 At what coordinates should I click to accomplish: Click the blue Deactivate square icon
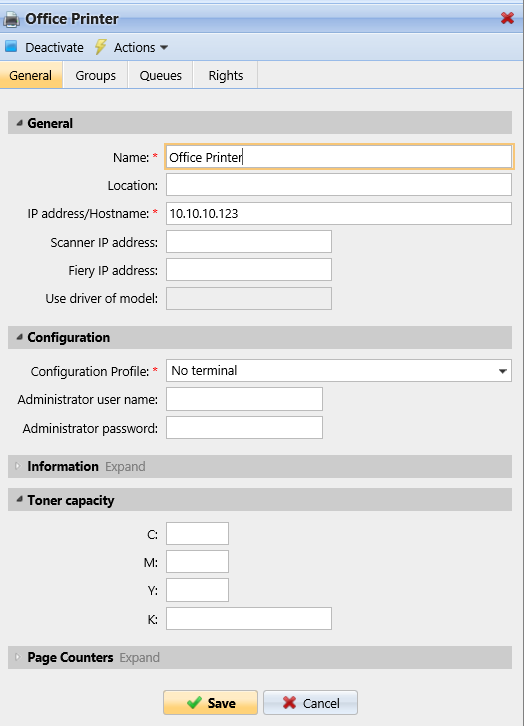11,46
